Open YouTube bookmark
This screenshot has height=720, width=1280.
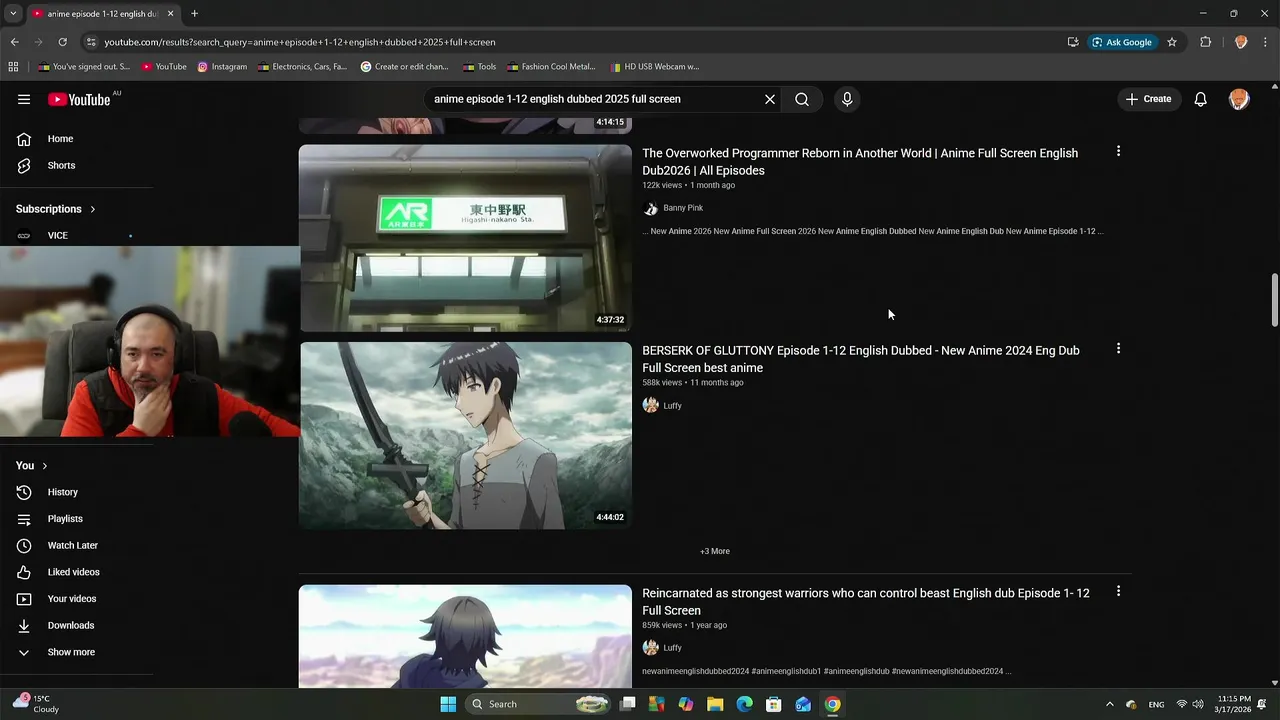click(164, 67)
